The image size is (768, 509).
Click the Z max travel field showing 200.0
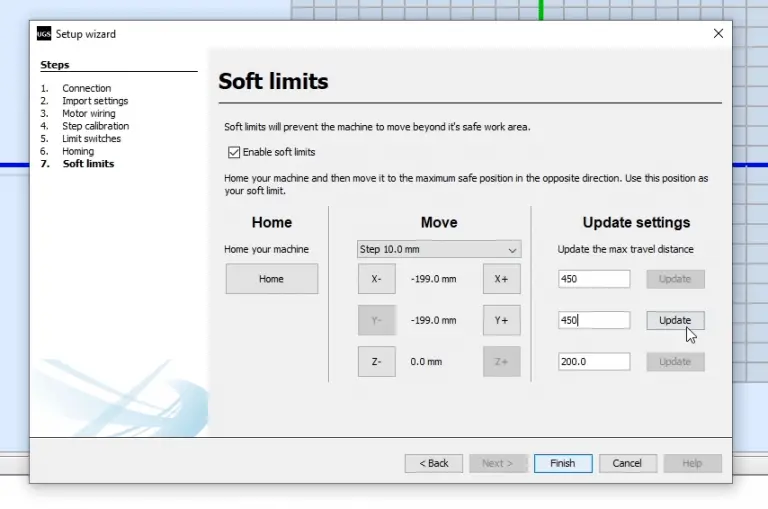pos(594,361)
